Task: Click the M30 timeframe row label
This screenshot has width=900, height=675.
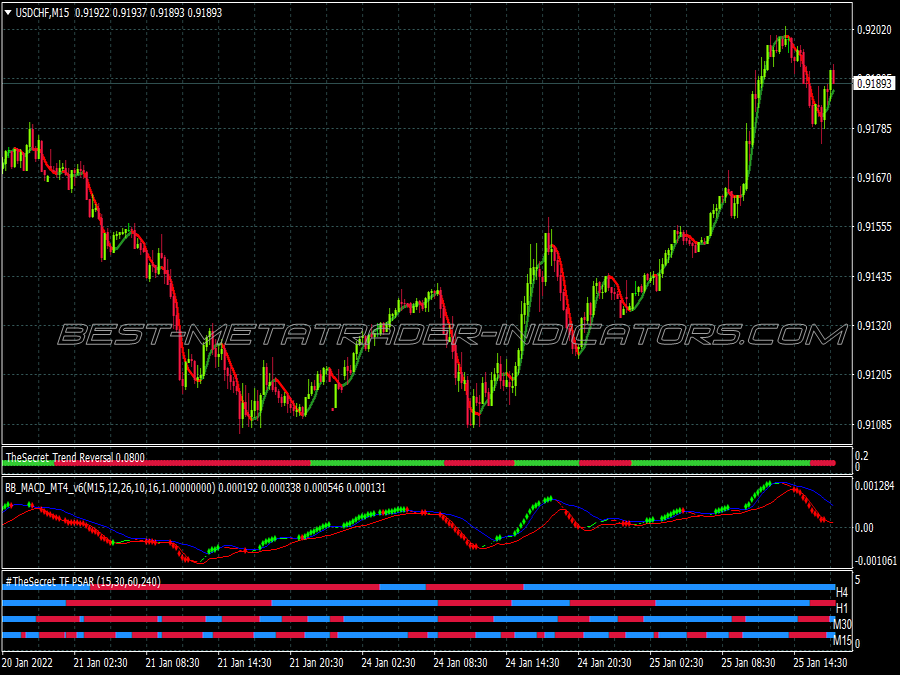Action: pos(842,624)
